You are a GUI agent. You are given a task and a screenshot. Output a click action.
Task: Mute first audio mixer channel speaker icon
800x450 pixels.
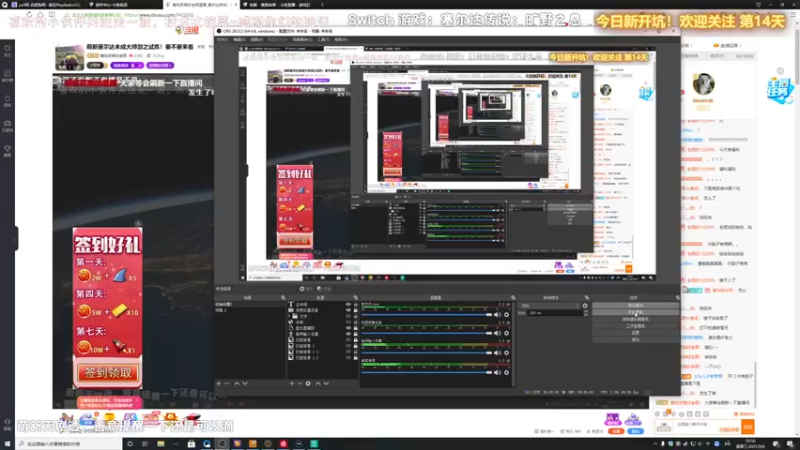497,315
